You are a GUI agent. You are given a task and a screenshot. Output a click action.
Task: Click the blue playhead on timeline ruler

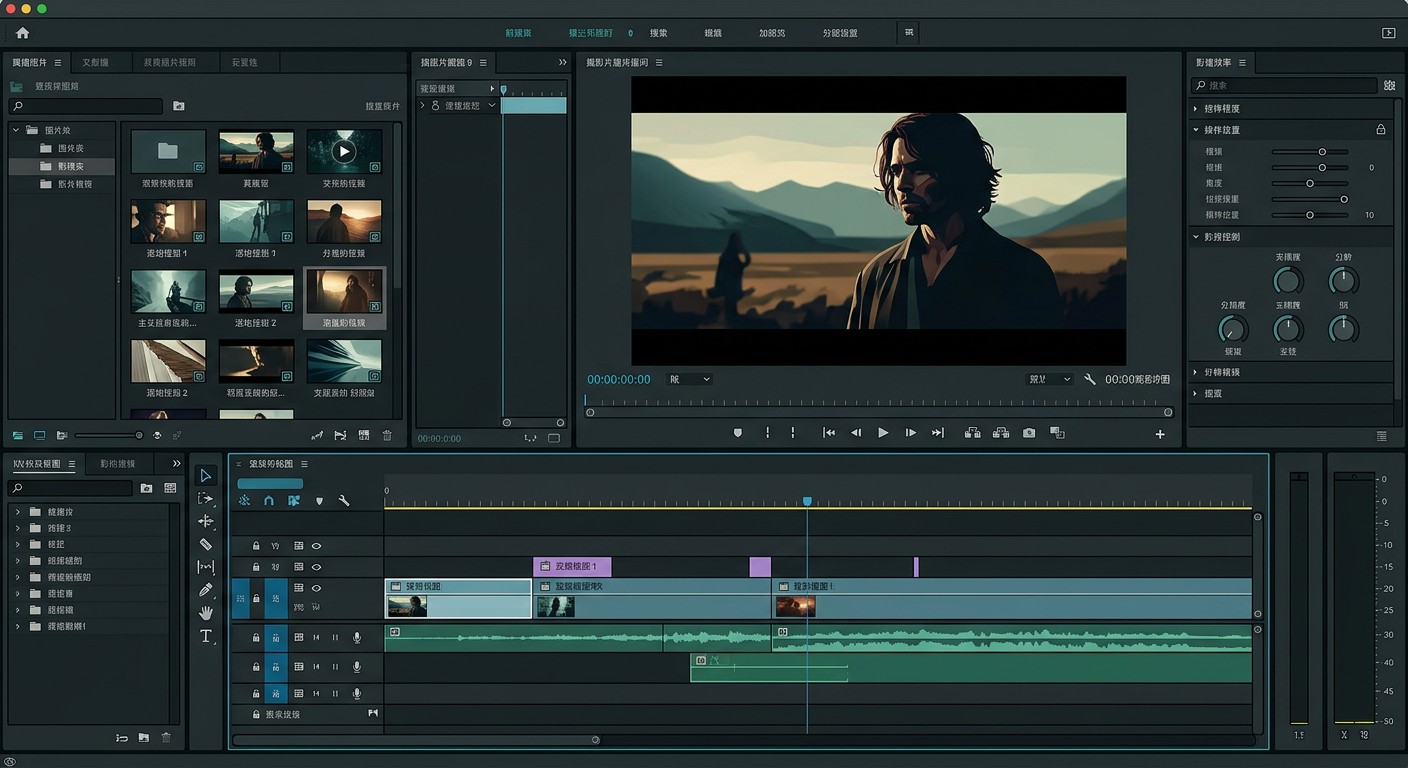[807, 501]
